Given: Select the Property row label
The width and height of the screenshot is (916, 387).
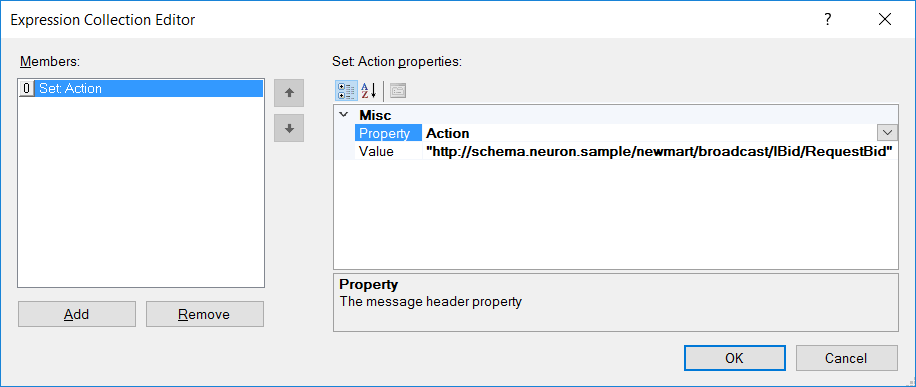Looking at the screenshot, I should tap(388, 133).
